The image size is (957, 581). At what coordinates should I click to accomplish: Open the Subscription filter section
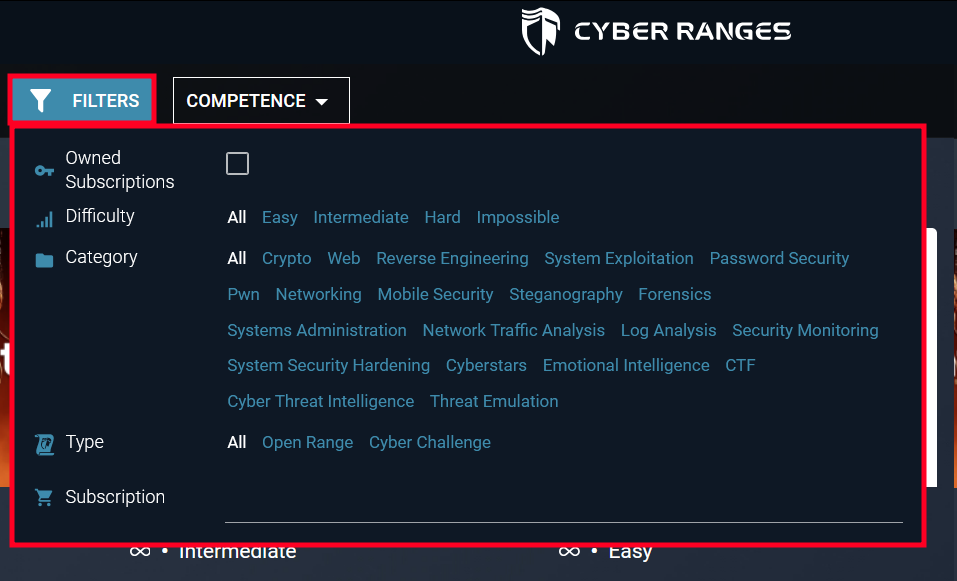115,496
